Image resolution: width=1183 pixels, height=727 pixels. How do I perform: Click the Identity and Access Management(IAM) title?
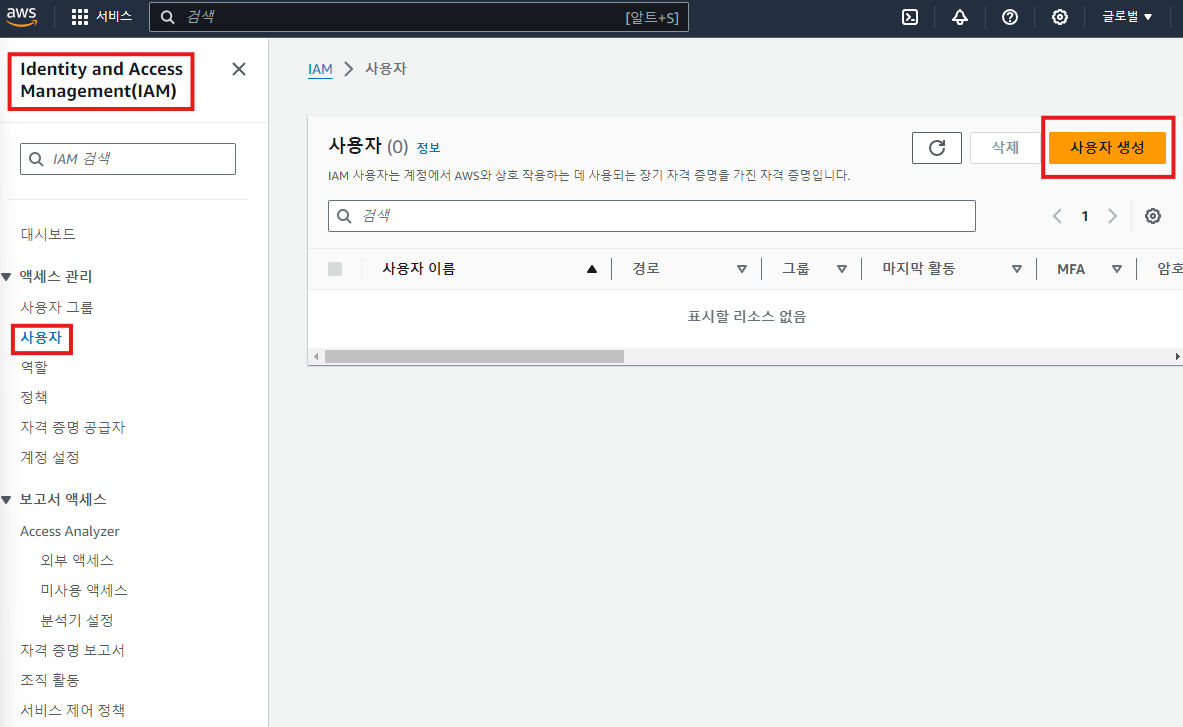(x=101, y=80)
